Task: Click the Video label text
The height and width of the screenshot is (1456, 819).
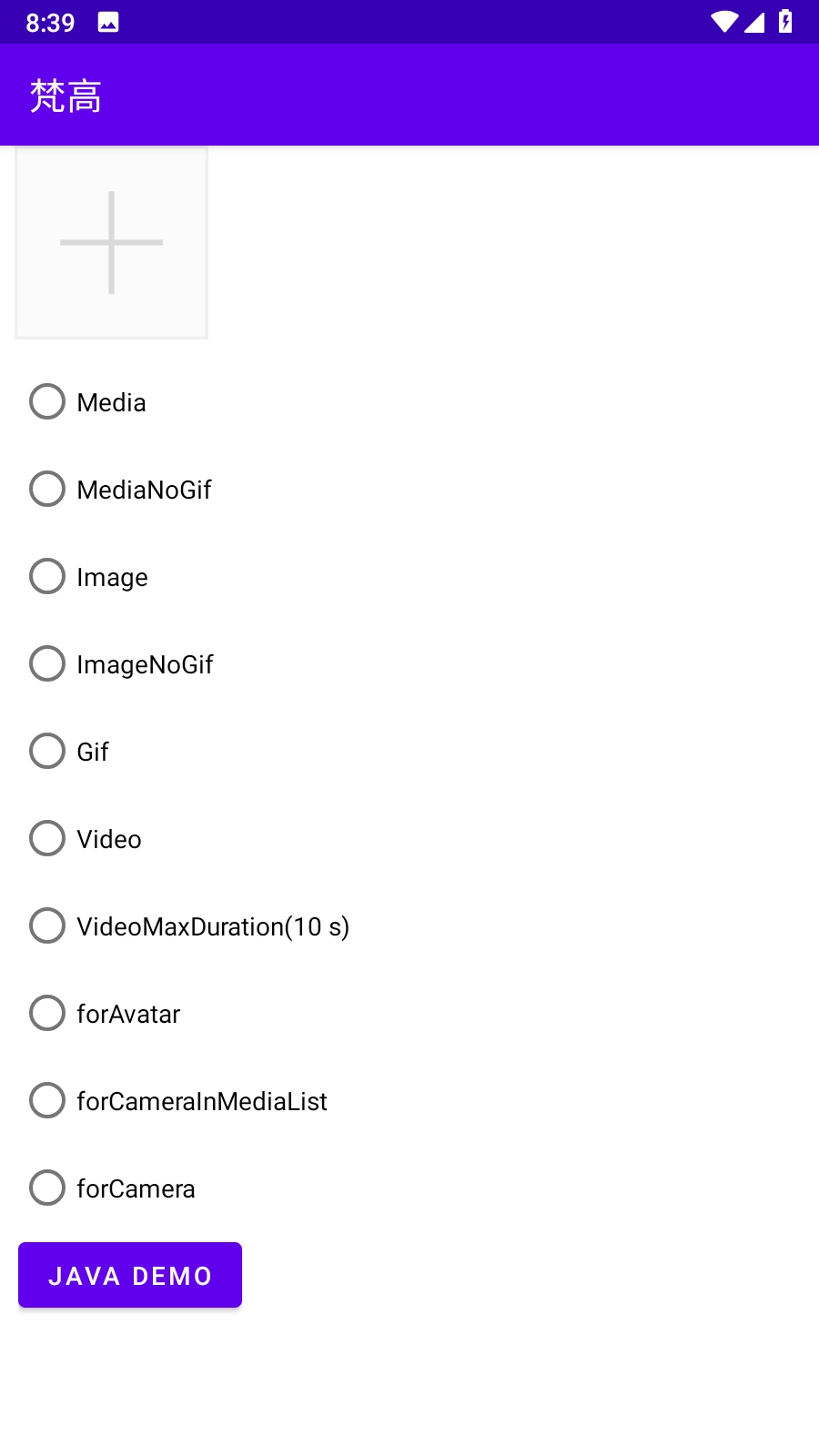Action: [x=109, y=839]
